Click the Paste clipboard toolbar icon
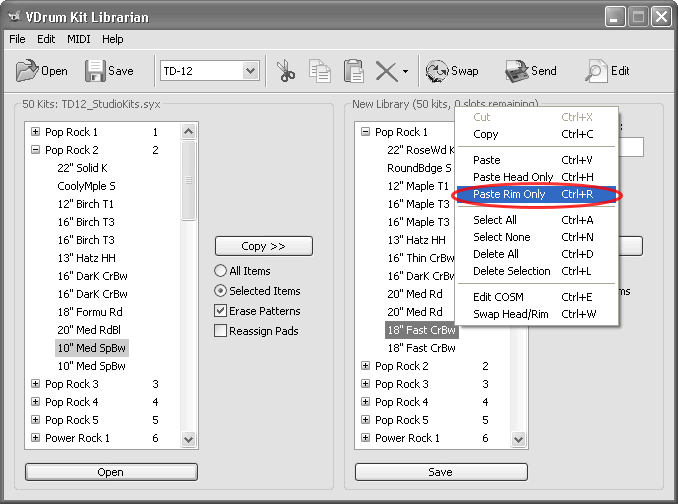This screenshot has height=504, width=678. (x=353, y=71)
